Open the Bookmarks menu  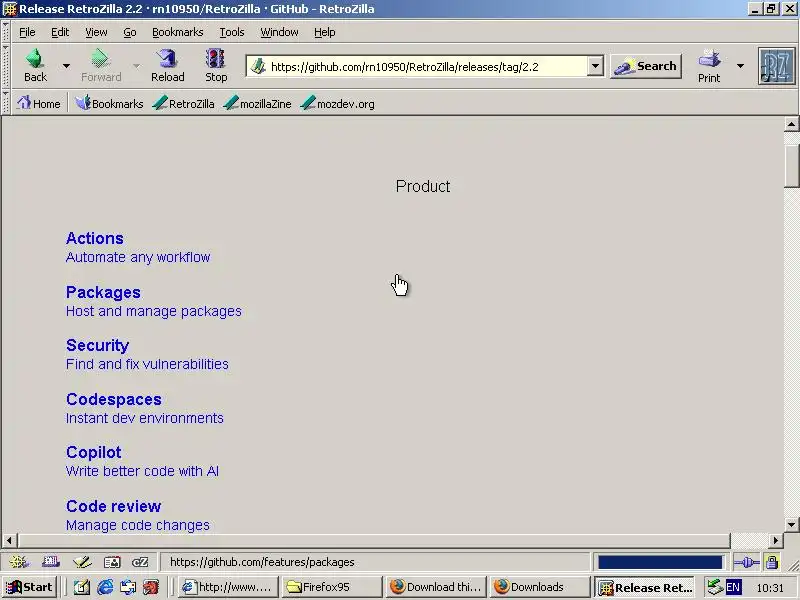tap(178, 32)
